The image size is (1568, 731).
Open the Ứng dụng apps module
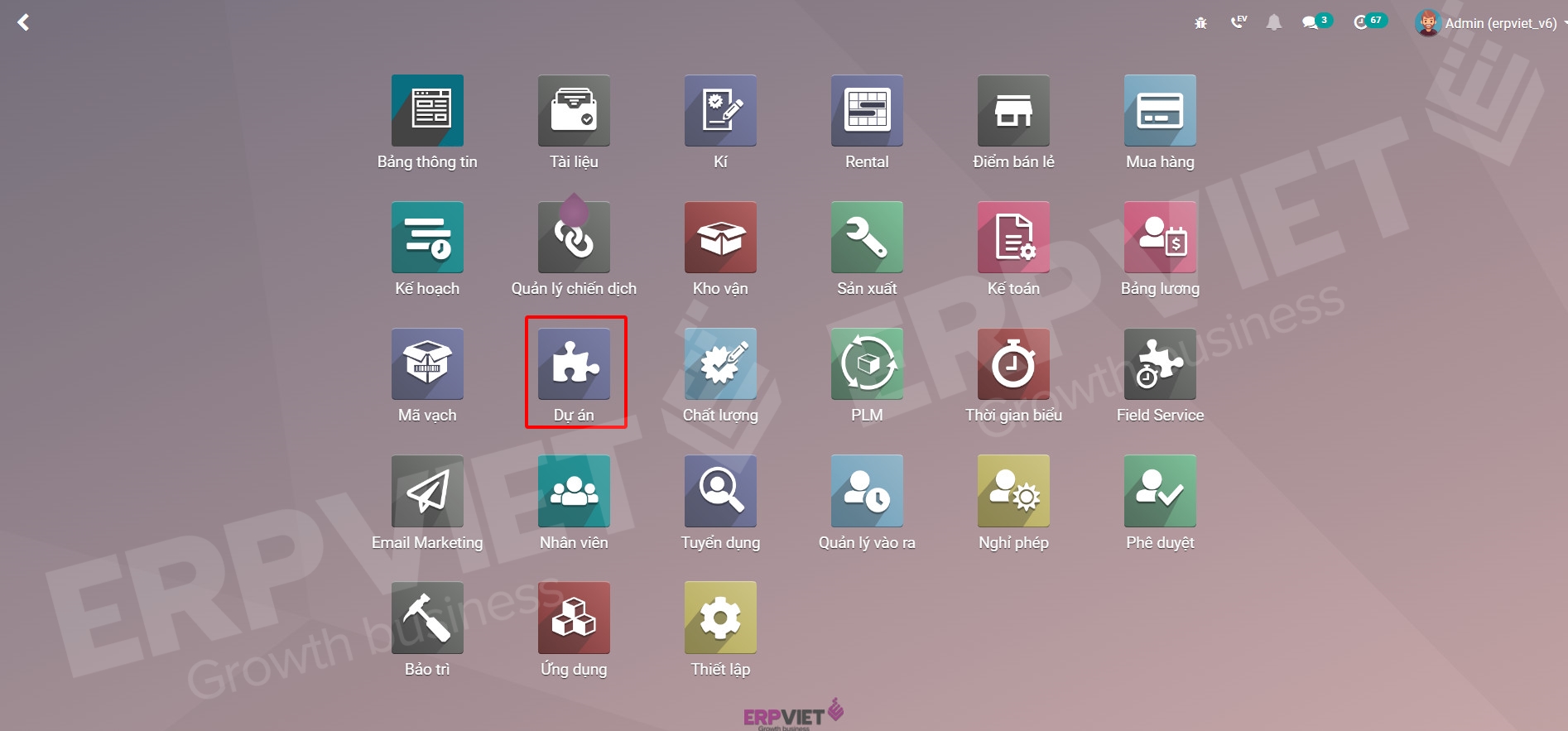pos(574,618)
